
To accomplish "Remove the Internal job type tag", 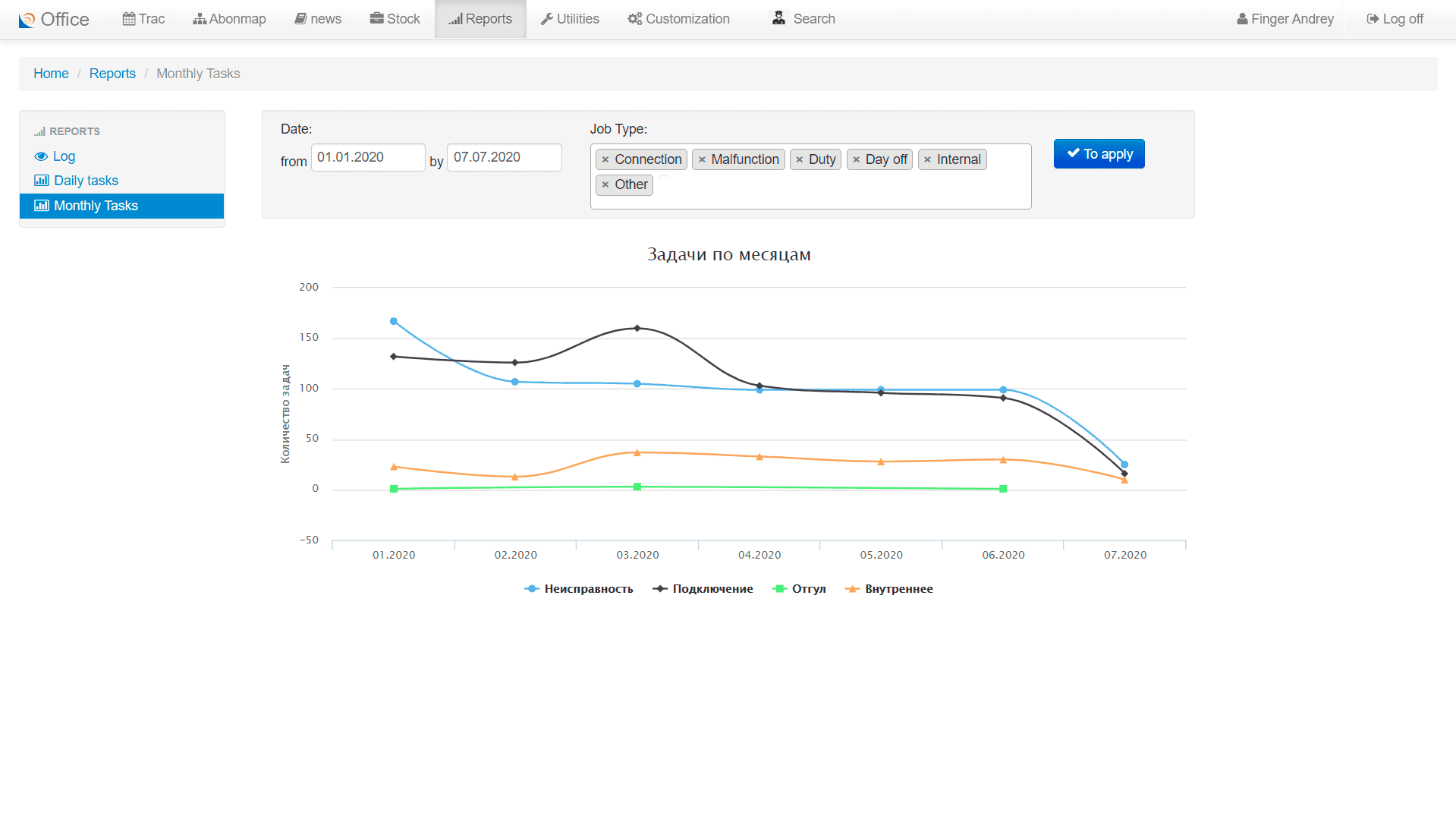I will click(927, 159).
